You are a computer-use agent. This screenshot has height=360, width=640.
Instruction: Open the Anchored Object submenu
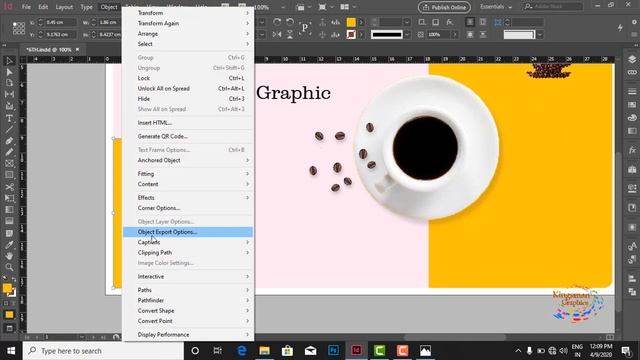click(x=188, y=160)
